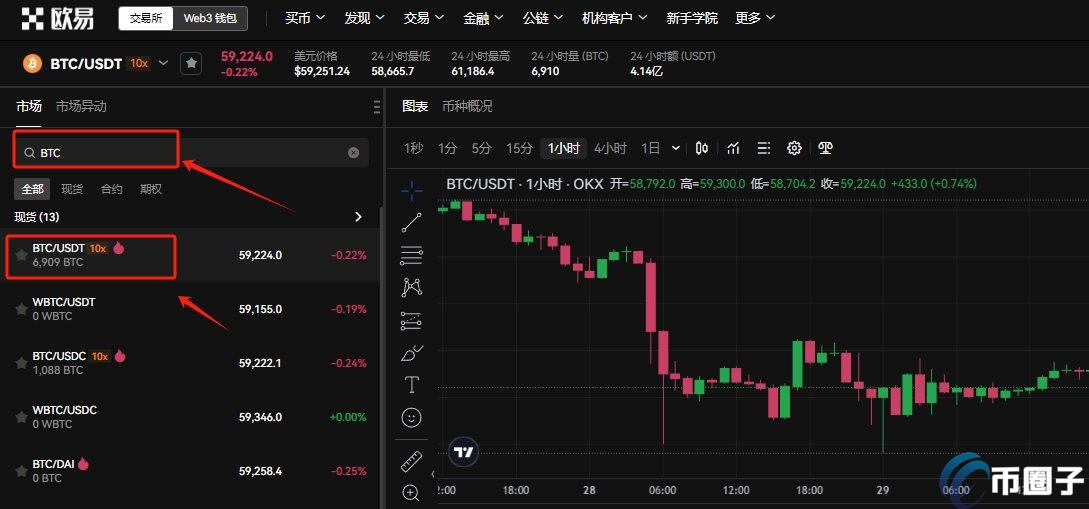Click the TradingView logo on chart
The width and height of the screenshot is (1089, 509).
point(464,452)
